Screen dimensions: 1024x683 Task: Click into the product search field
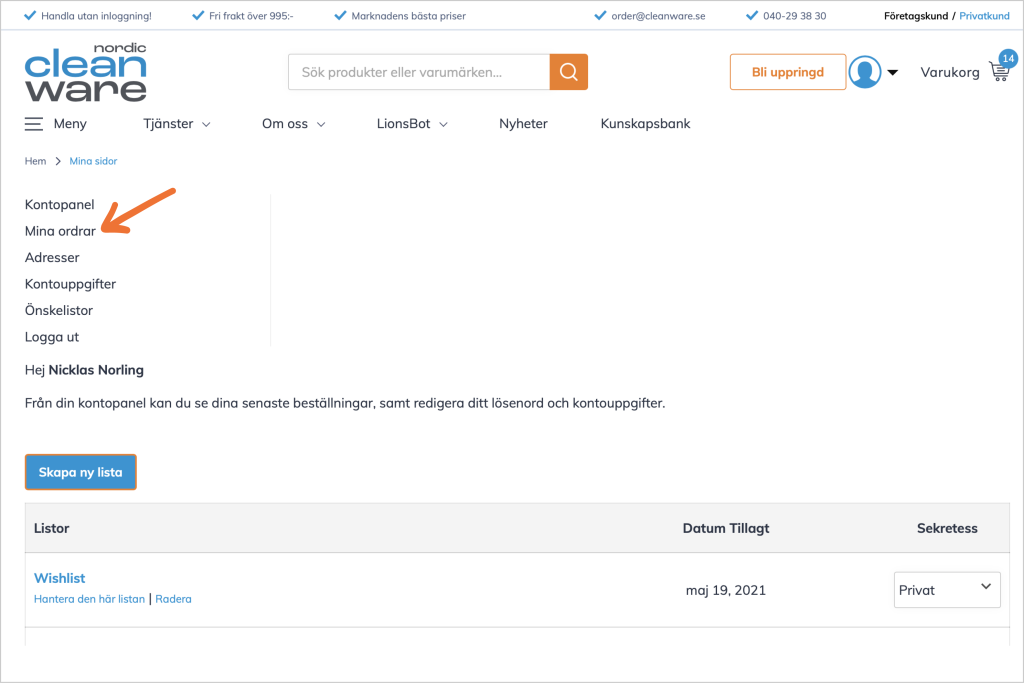click(x=418, y=72)
